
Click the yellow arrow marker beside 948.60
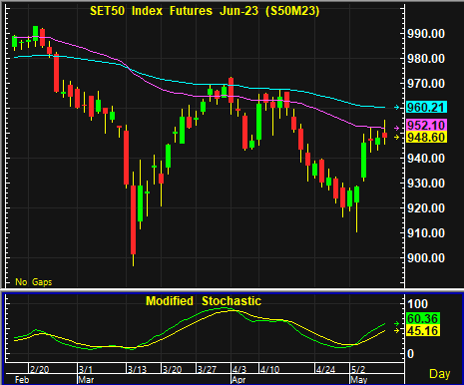(397, 137)
